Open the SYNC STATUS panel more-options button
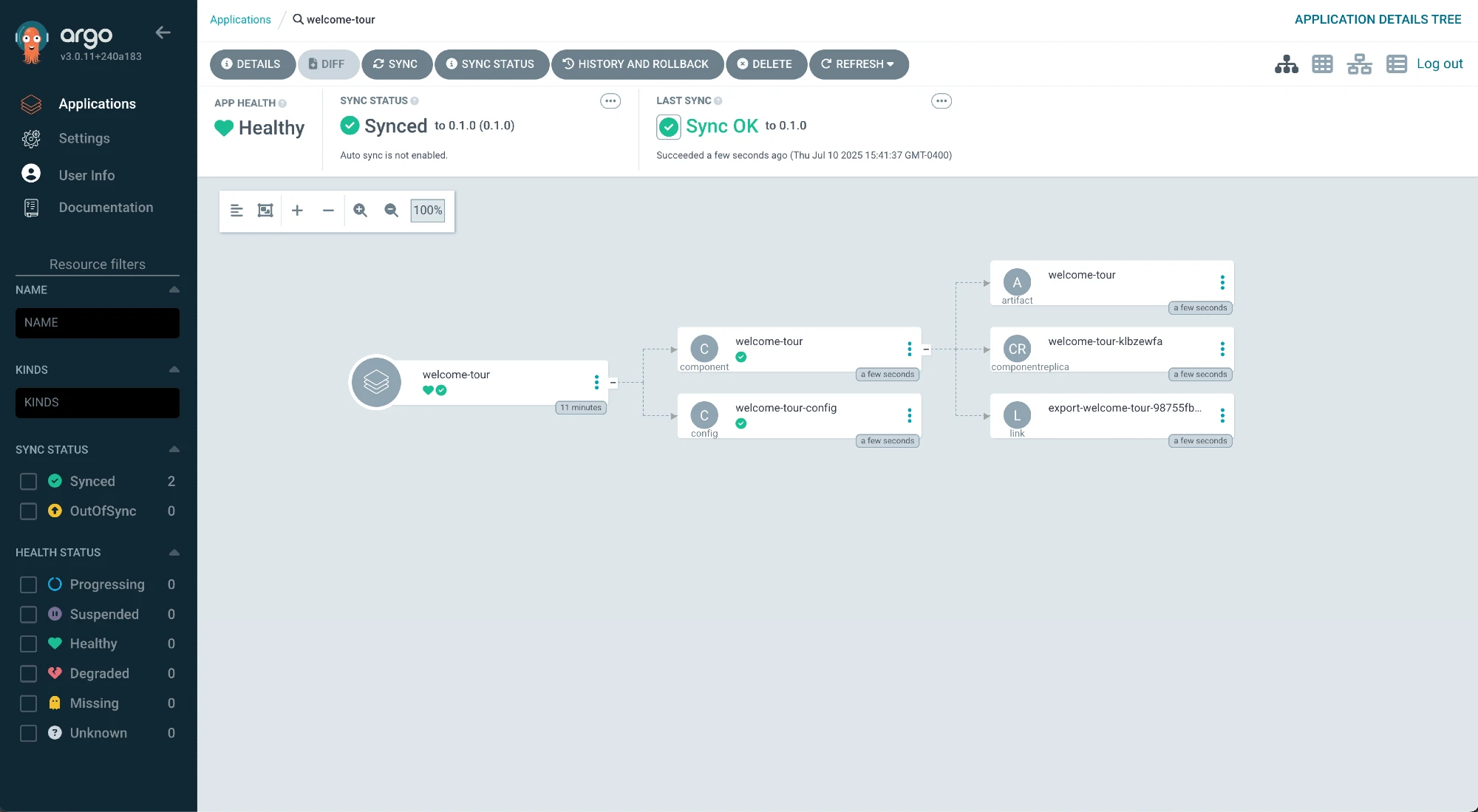Image resolution: width=1478 pixels, height=812 pixels. click(x=610, y=101)
